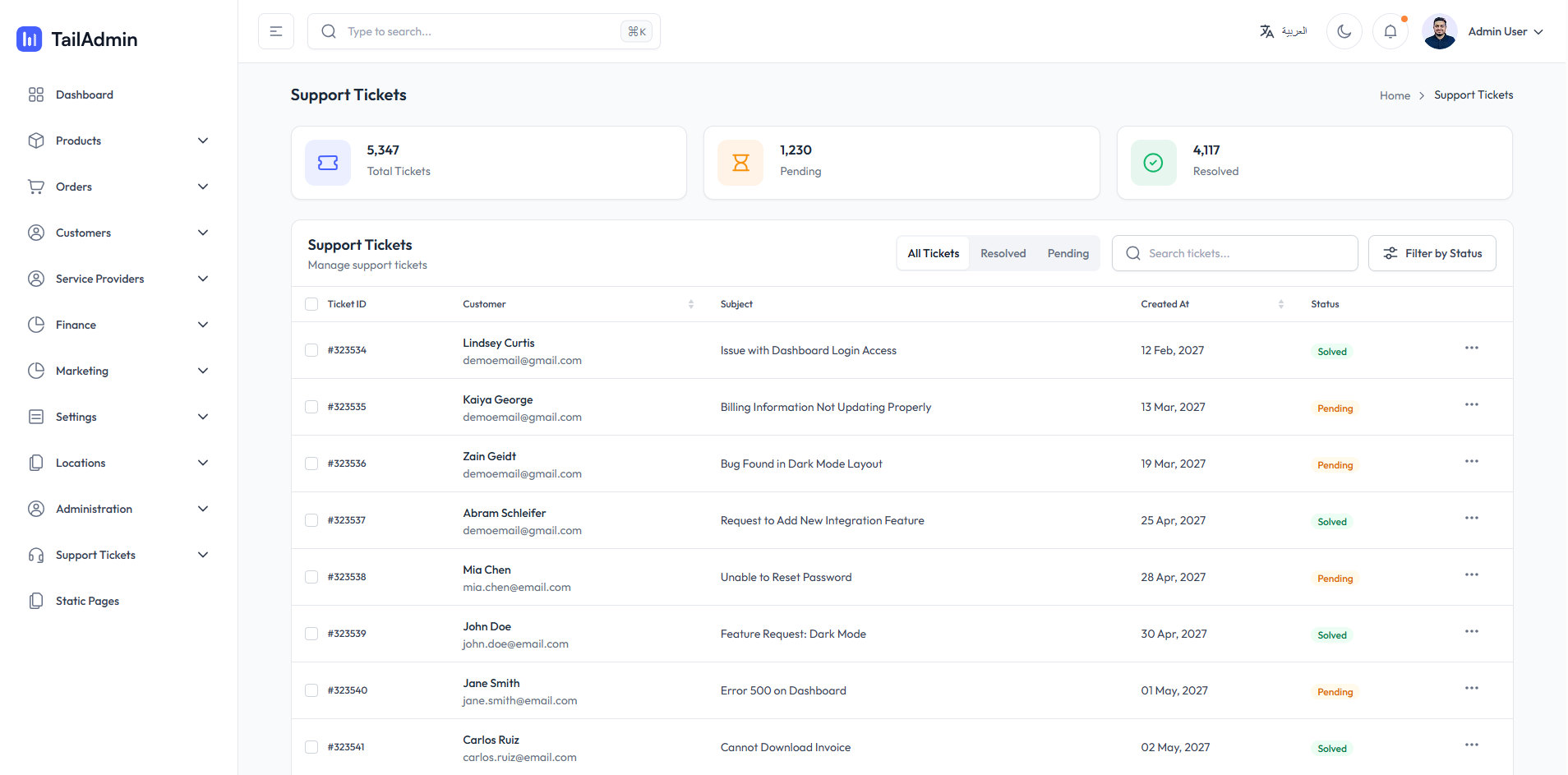Expand the Finance section chevron

pos(203,325)
